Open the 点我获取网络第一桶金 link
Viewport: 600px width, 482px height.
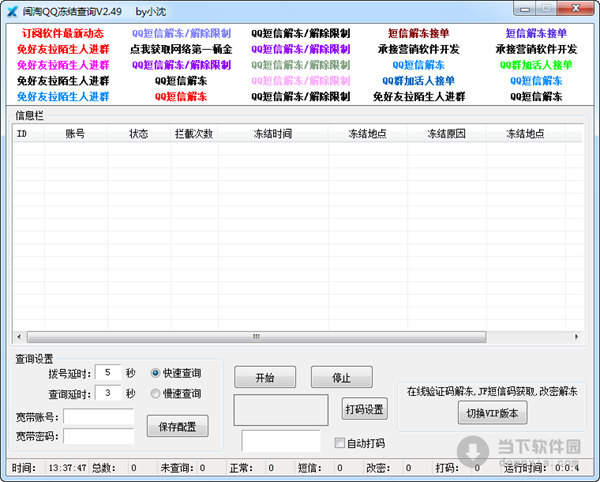click(181, 49)
